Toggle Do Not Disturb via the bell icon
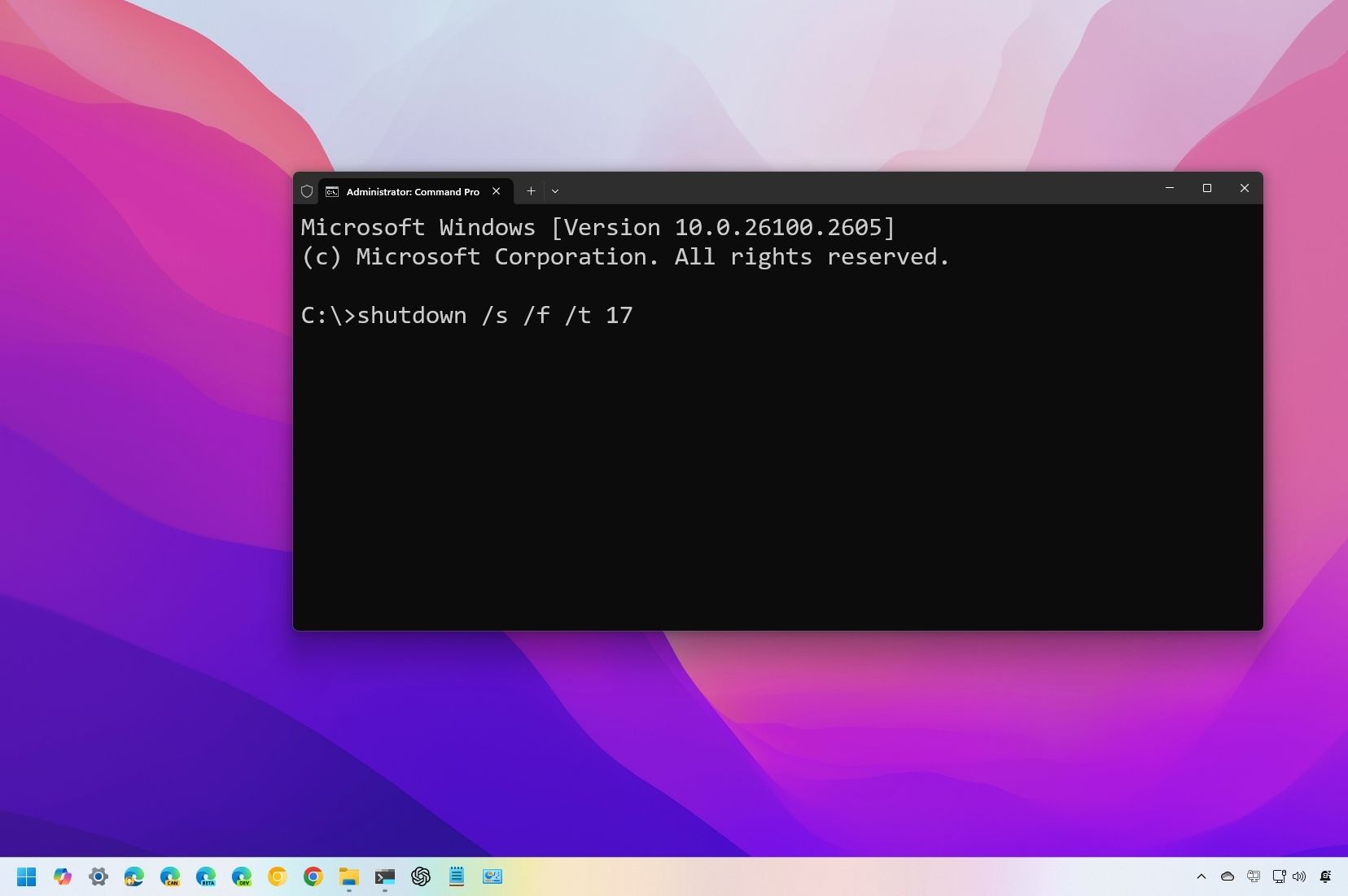This screenshot has width=1348, height=896. coord(1325,876)
